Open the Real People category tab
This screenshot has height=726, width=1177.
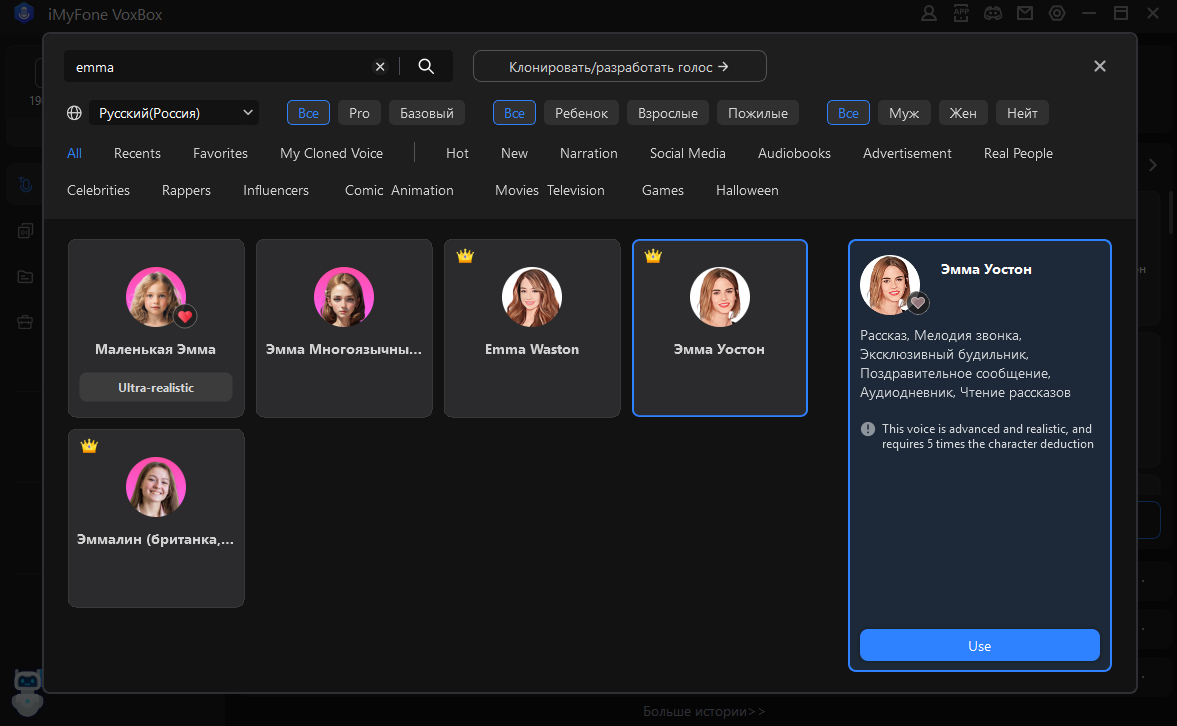point(1018,153)
